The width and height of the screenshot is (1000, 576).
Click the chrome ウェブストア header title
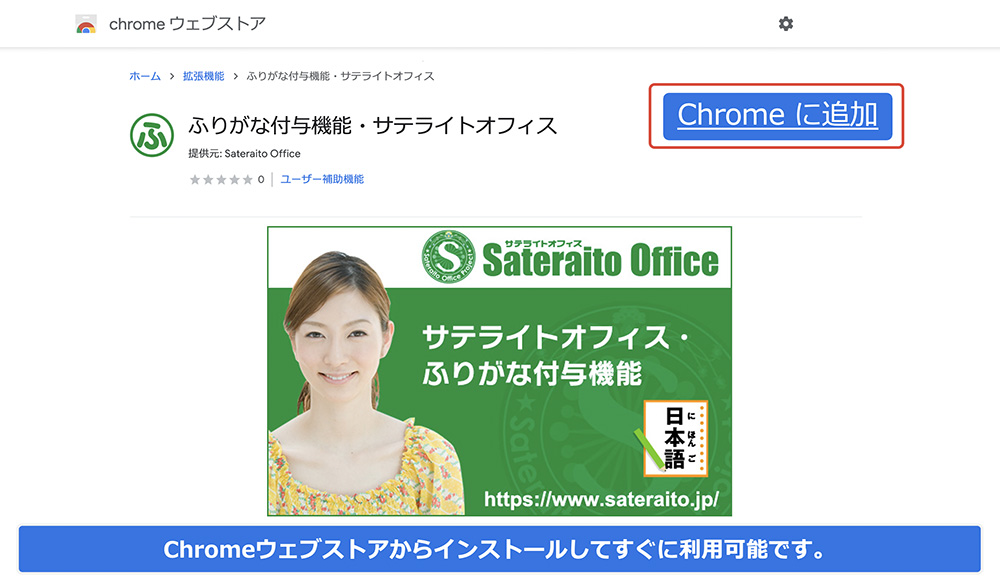pos(188,24)
